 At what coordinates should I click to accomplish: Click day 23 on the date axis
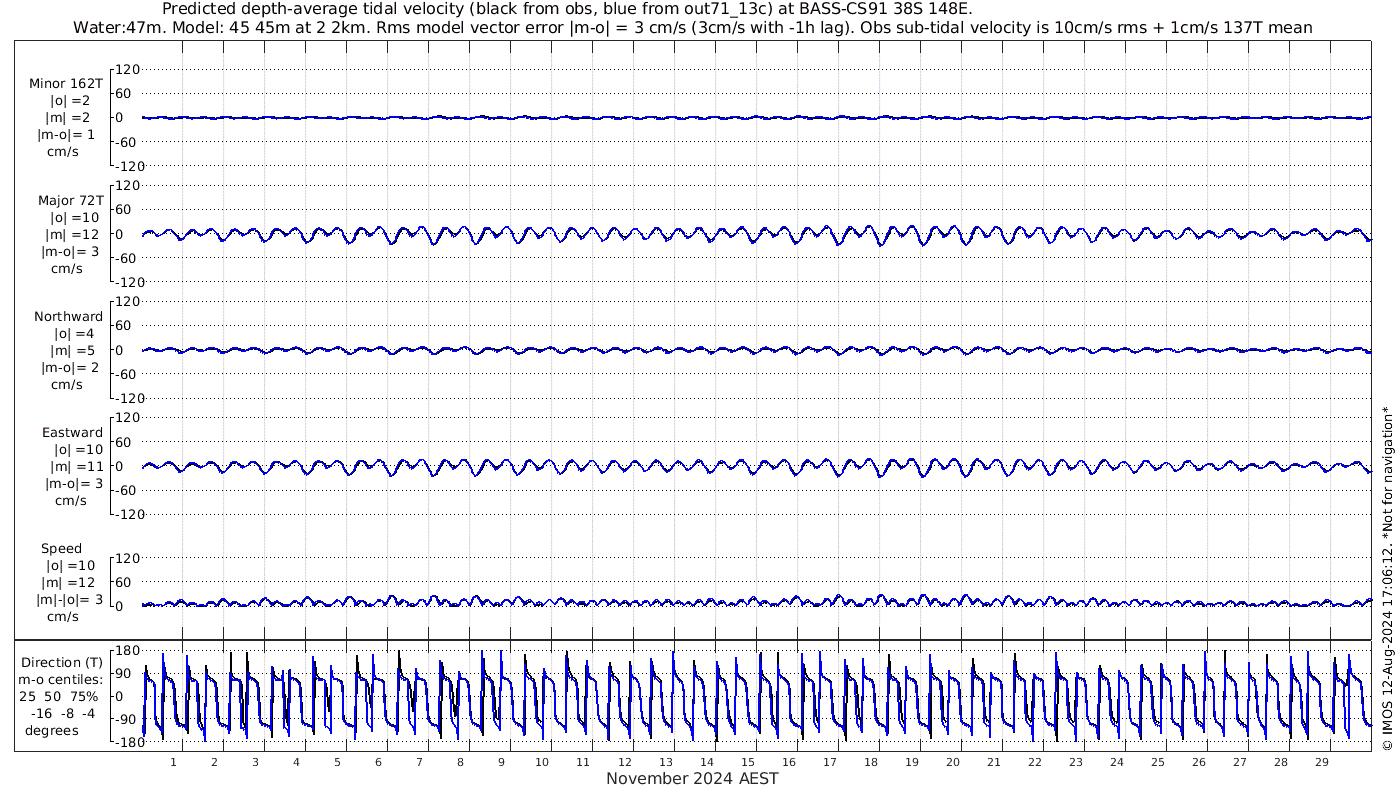coord(1075,762)
